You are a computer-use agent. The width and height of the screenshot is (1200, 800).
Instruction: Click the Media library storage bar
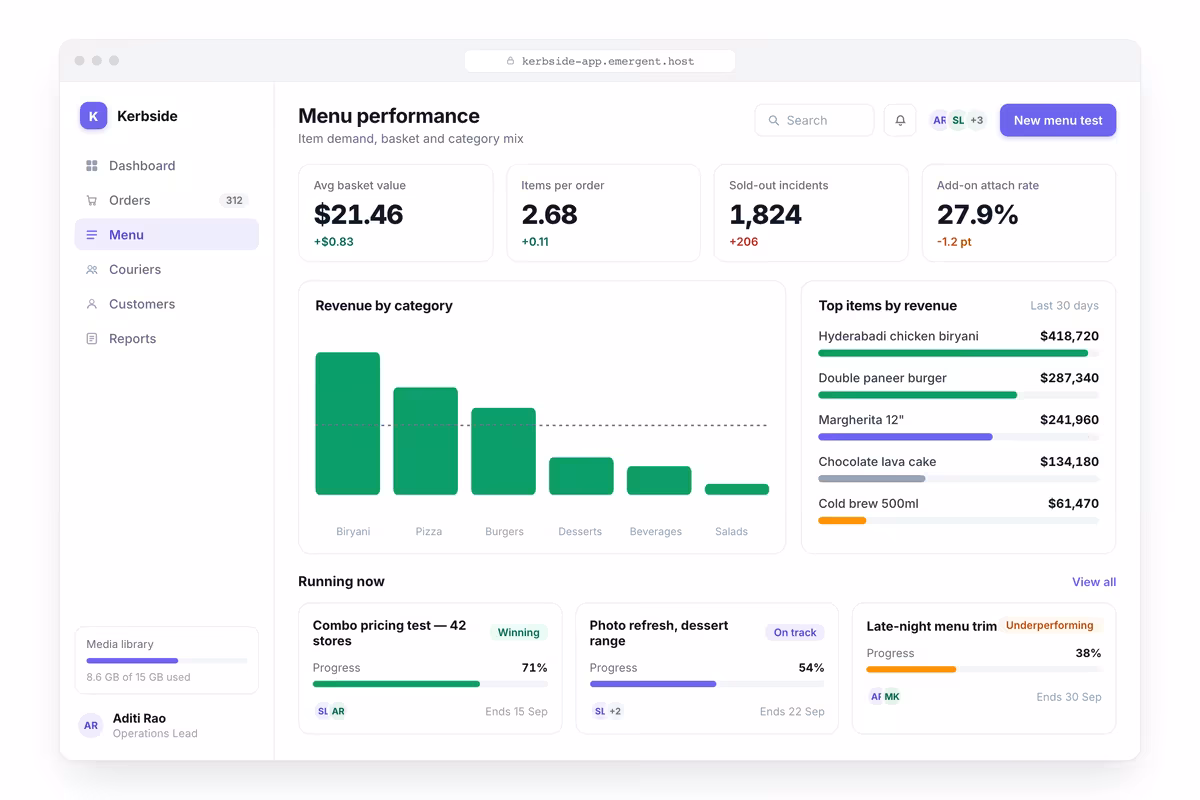[167, 661]
